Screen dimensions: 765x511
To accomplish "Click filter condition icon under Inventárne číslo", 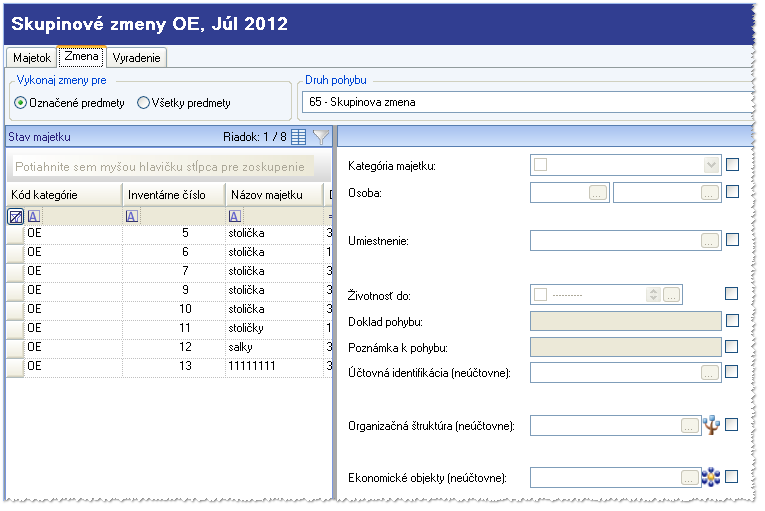I will [132, 216].
